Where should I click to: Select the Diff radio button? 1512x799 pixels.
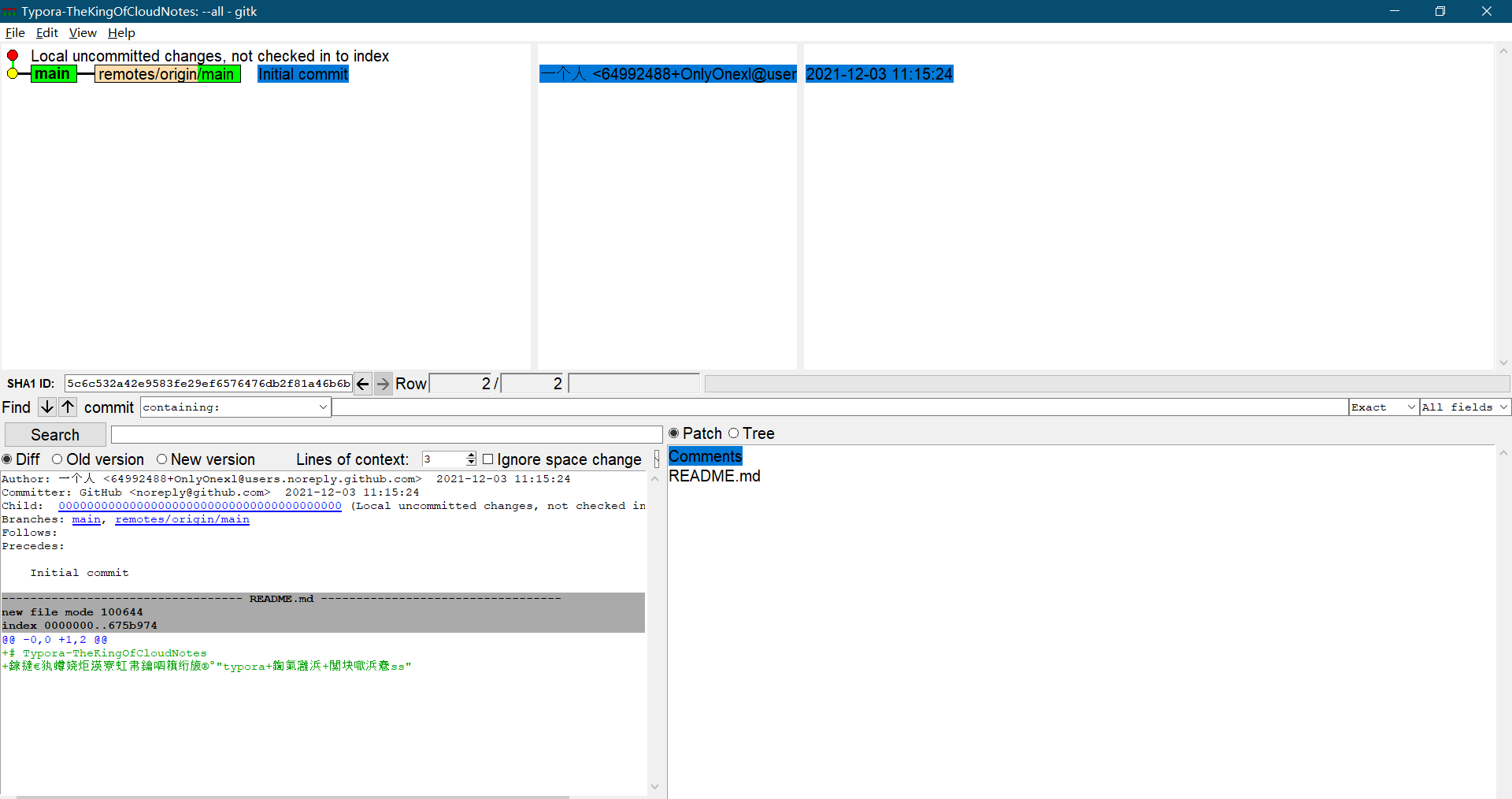(x=7, y=459)
